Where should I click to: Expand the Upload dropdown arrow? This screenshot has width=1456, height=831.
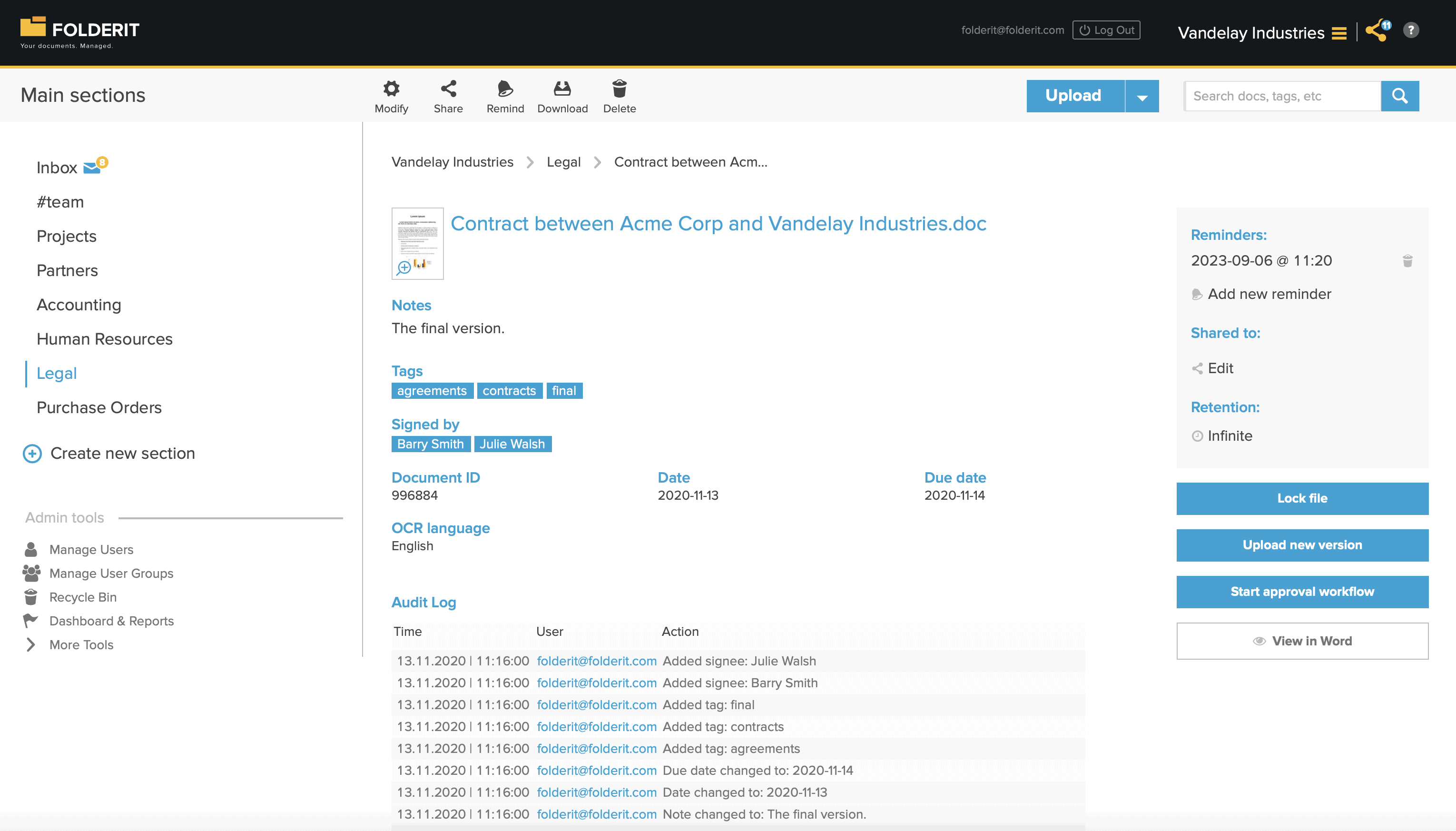click(1141, 96)
